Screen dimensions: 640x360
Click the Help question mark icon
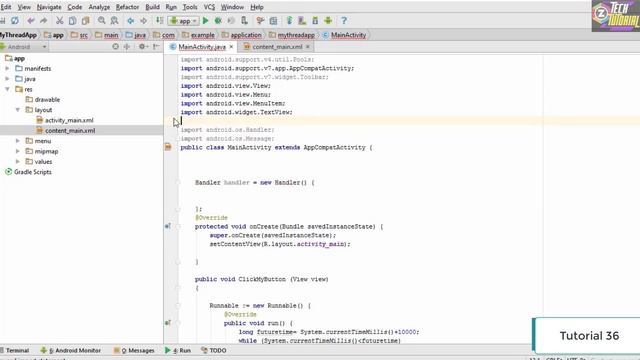coord(344,20)
